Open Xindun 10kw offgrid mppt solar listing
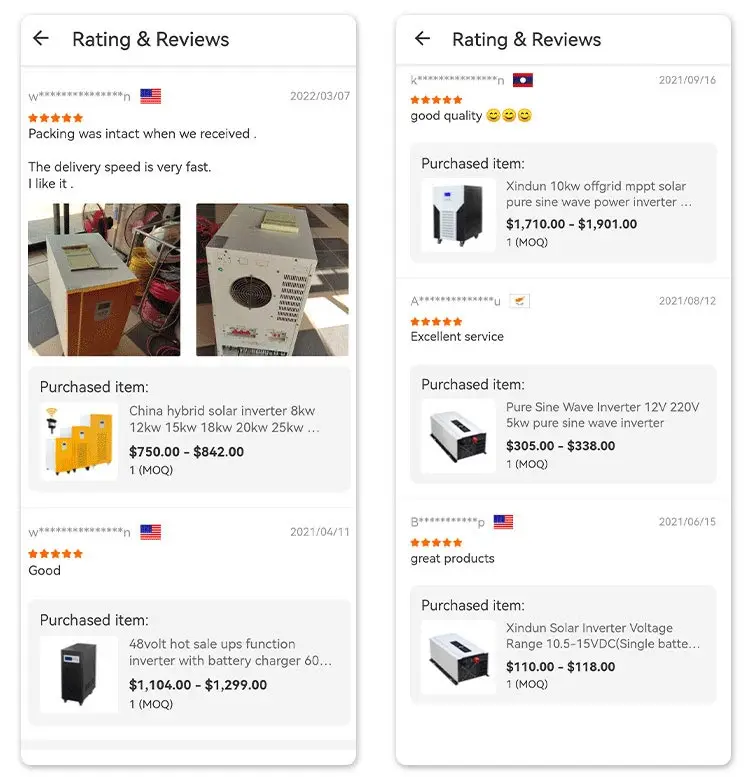The image size is (750, 777). tap(598, 194)
